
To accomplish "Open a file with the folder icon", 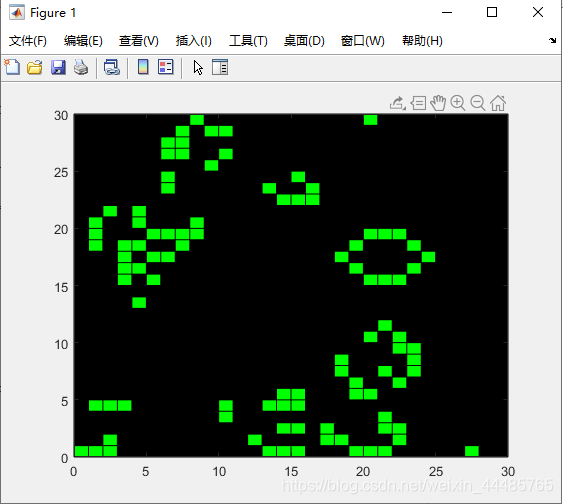I will tap(35, 67).
